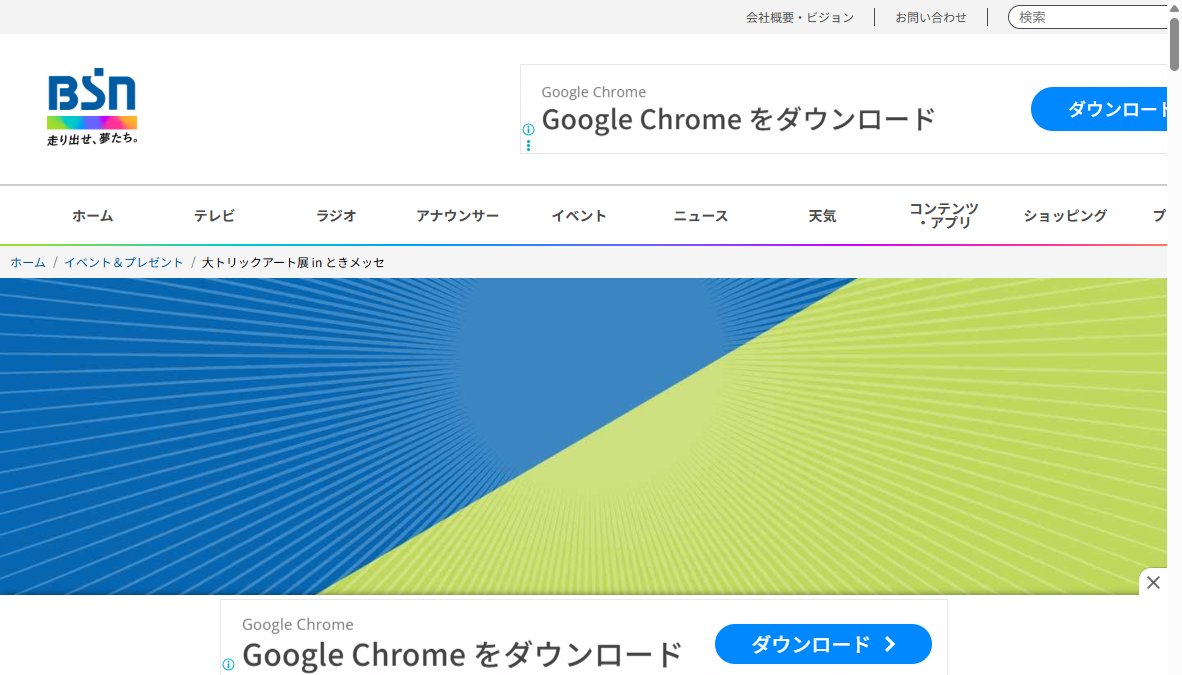The image size is (1182, 675).
Task: Click the イベント＆プレゼント breadcrumb link
Action: coord(124,262)
